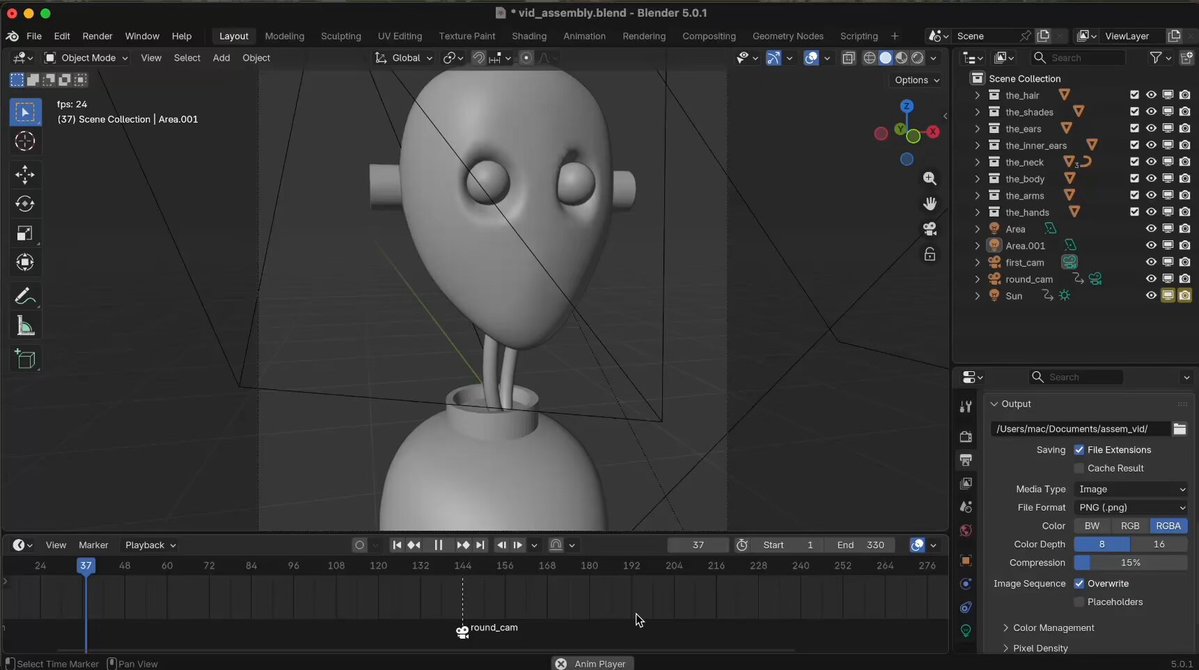This screenshot has width=1199, height=670.
Task: Switch to the Animation workspace tab
Action: click(x=584, y=36)
